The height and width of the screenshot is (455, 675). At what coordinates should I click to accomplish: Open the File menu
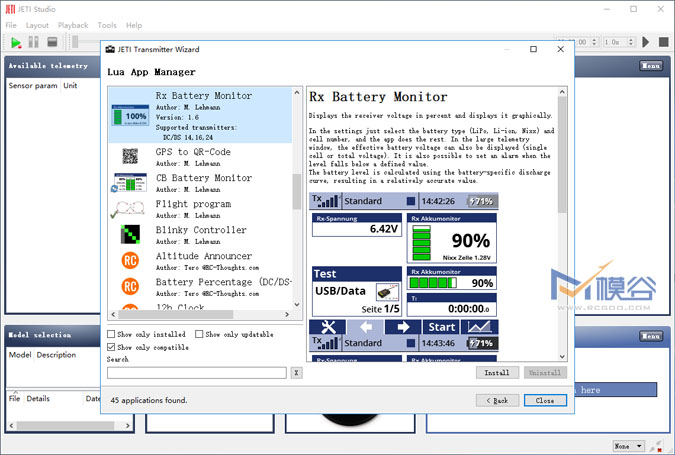click(x=11, y=25)
